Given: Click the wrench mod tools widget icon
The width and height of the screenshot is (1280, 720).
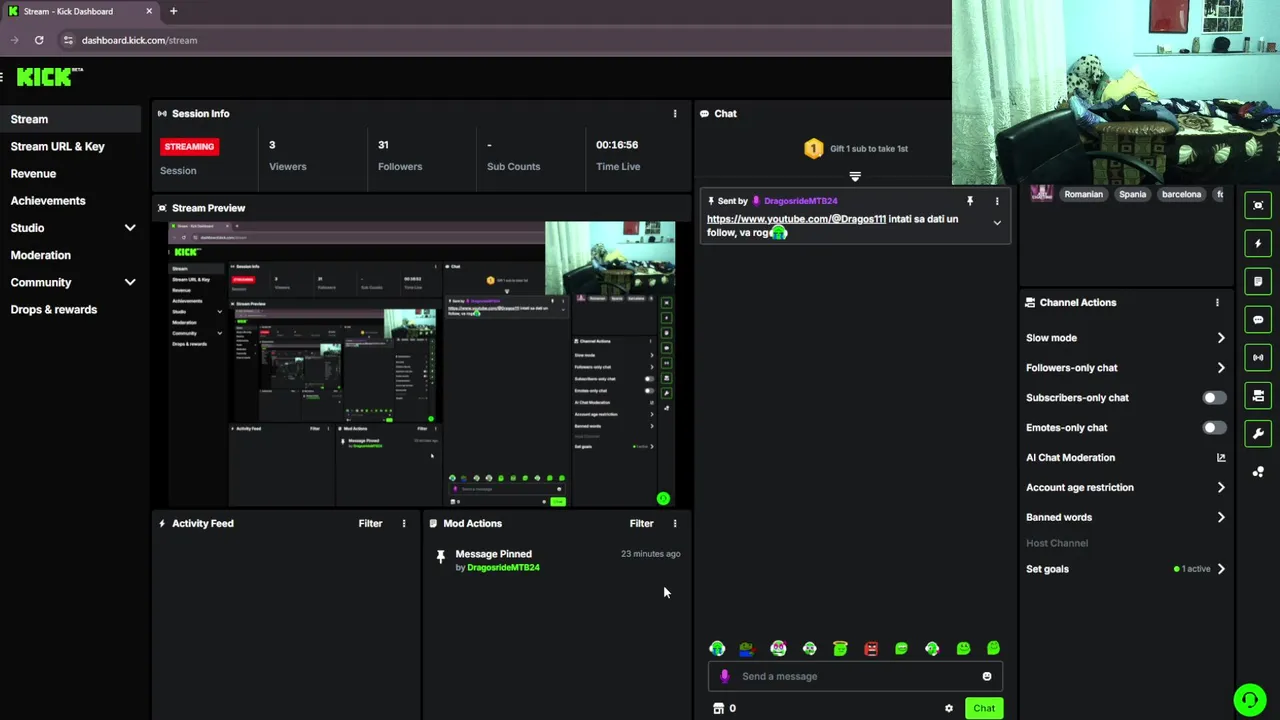Looking at the screenshot, I should pyautogui.click(x=1258, y=433).
